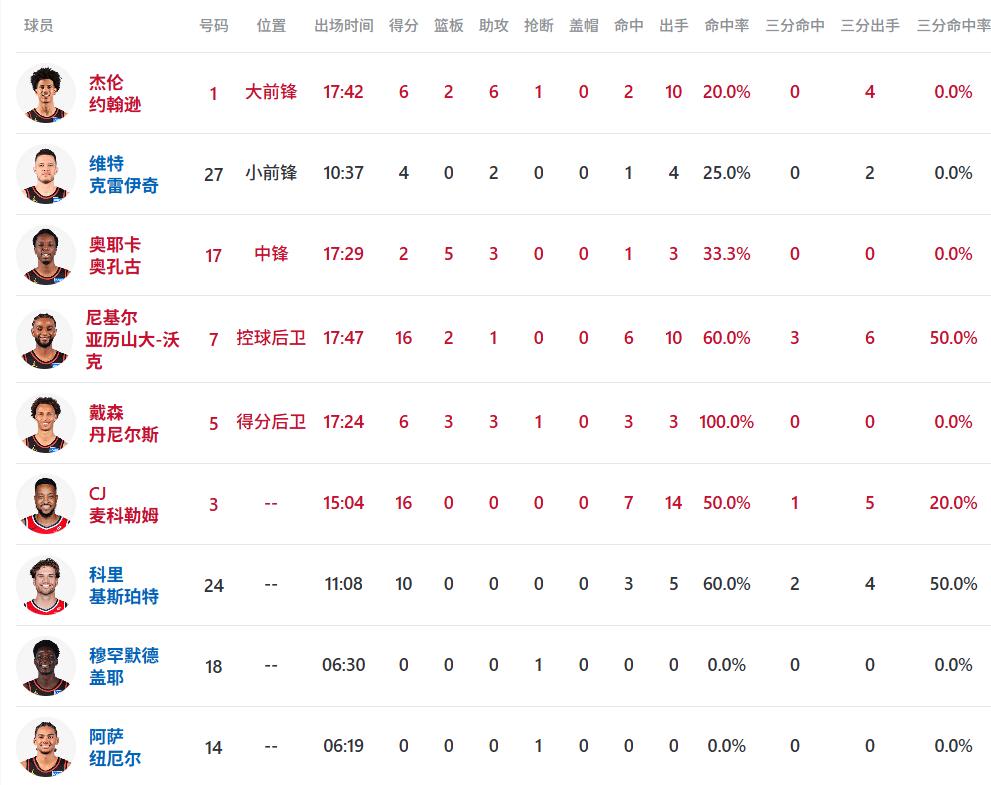Click CJ 麦科勒姆's headshot image

tap(46, 504)
